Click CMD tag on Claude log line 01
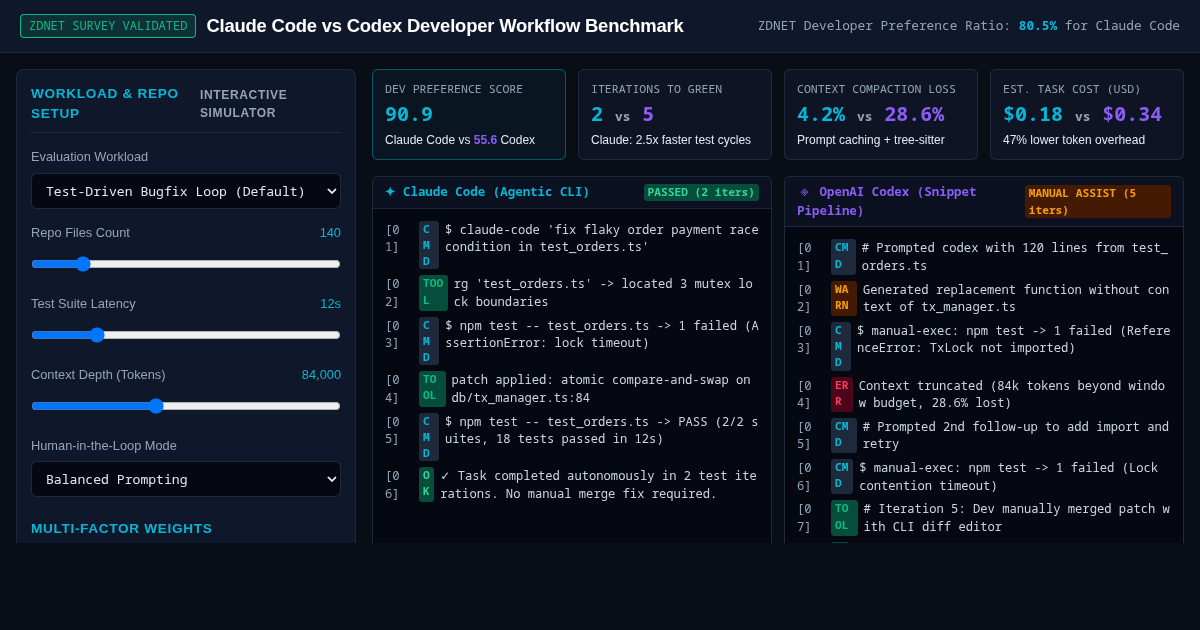 tap(429, 245)
